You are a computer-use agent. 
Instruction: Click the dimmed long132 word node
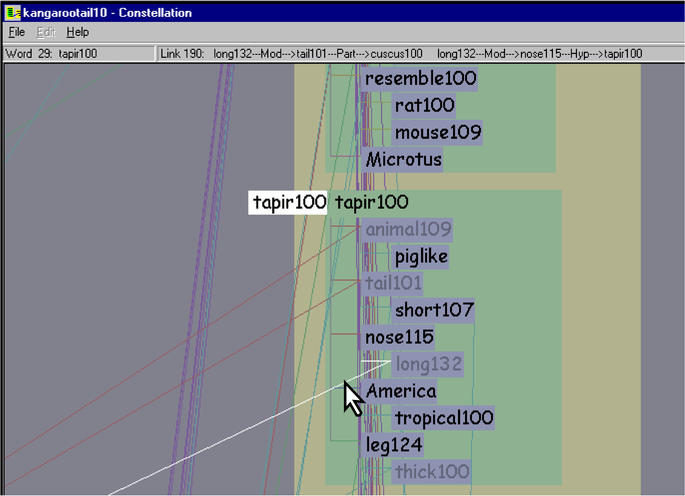429,364
